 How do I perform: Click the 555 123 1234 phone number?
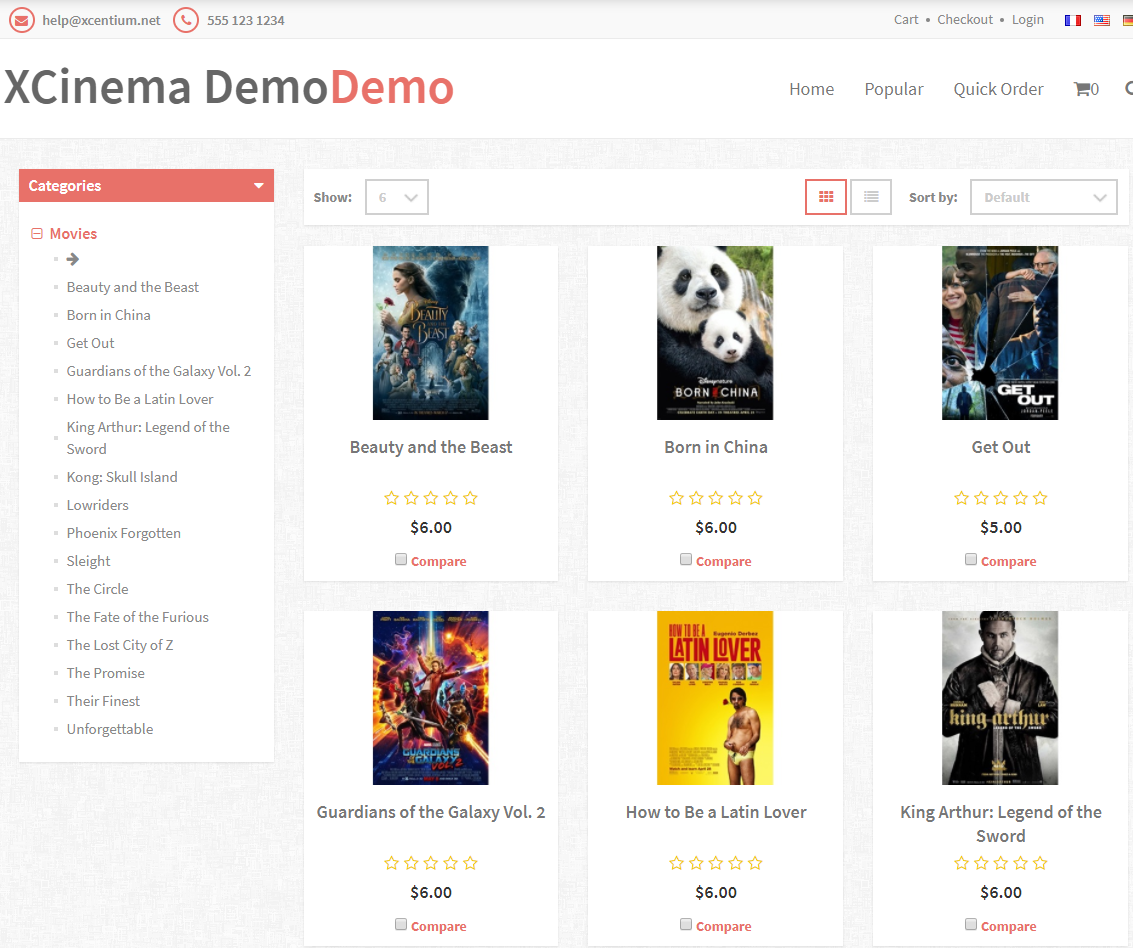pos(246,20)
